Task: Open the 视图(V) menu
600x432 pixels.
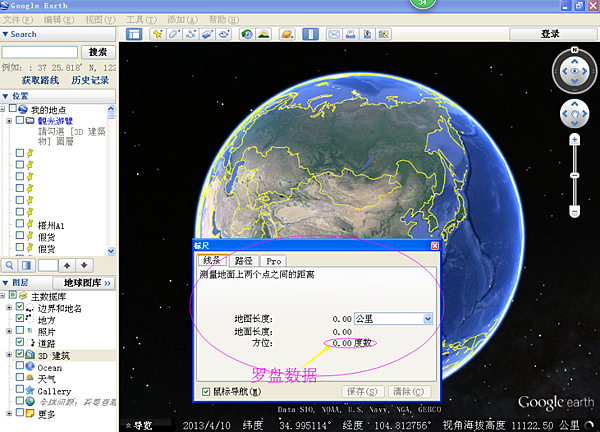Action: coord(100,20)
